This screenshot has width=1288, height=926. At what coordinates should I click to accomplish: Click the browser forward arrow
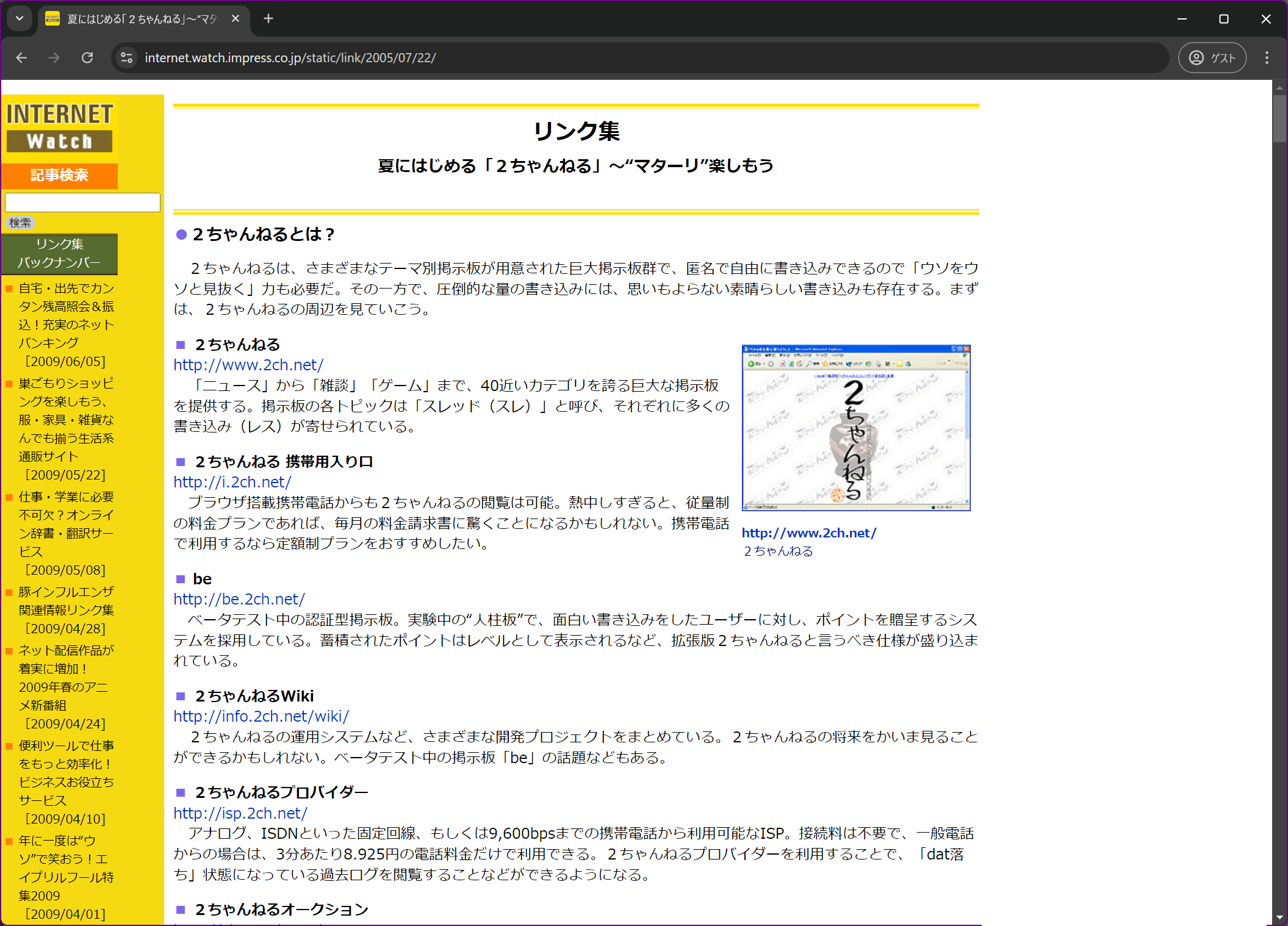click(x=54, y=58)
